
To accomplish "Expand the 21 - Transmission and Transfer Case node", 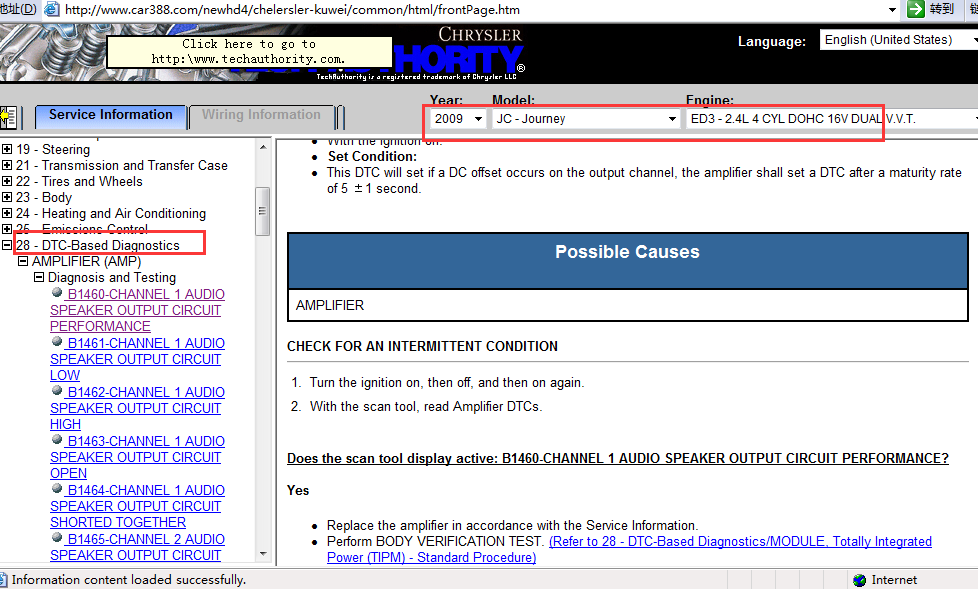I will click(x=7, y=165).
